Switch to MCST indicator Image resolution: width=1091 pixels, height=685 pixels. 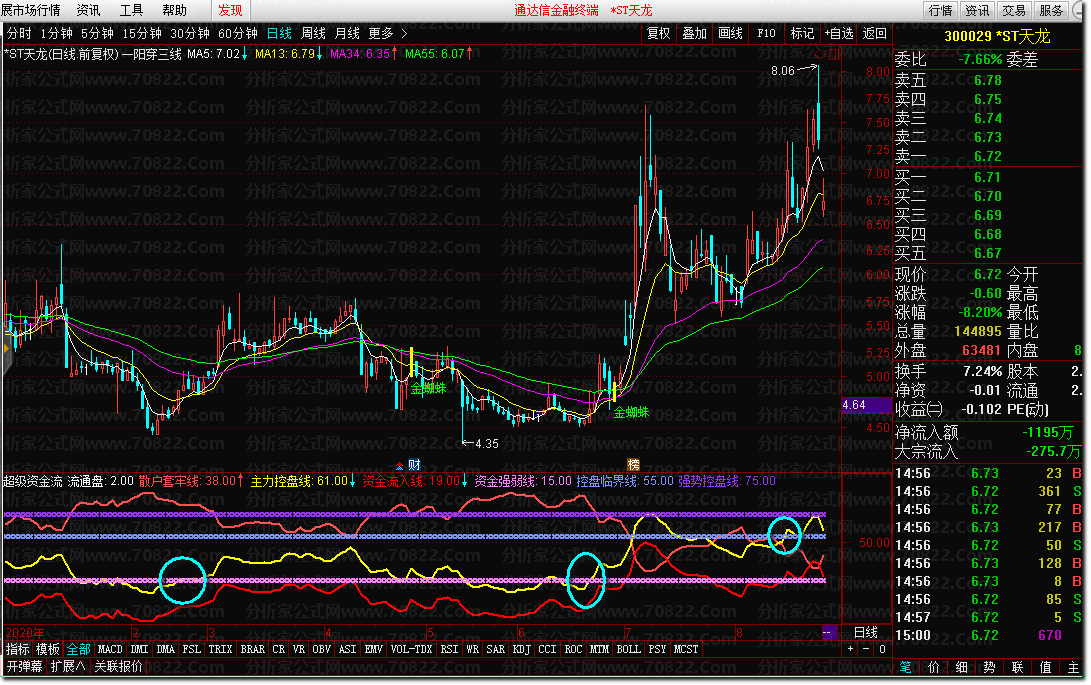click(x=686, y=649)
